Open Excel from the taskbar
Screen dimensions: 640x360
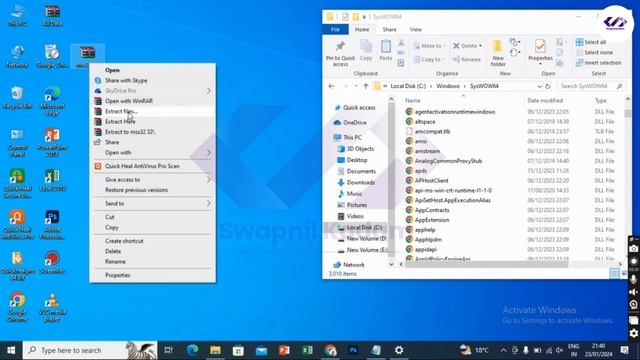coord(307,350)
